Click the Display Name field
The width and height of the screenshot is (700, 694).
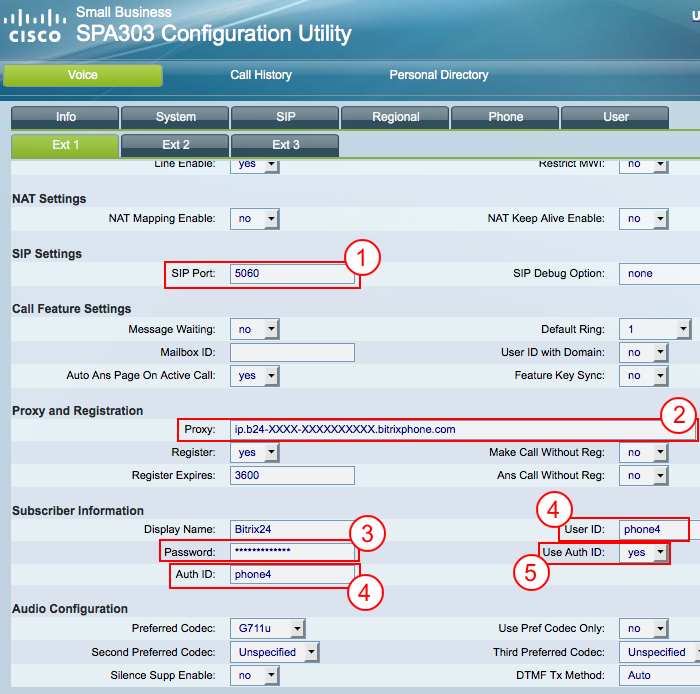tap(292, 529)
